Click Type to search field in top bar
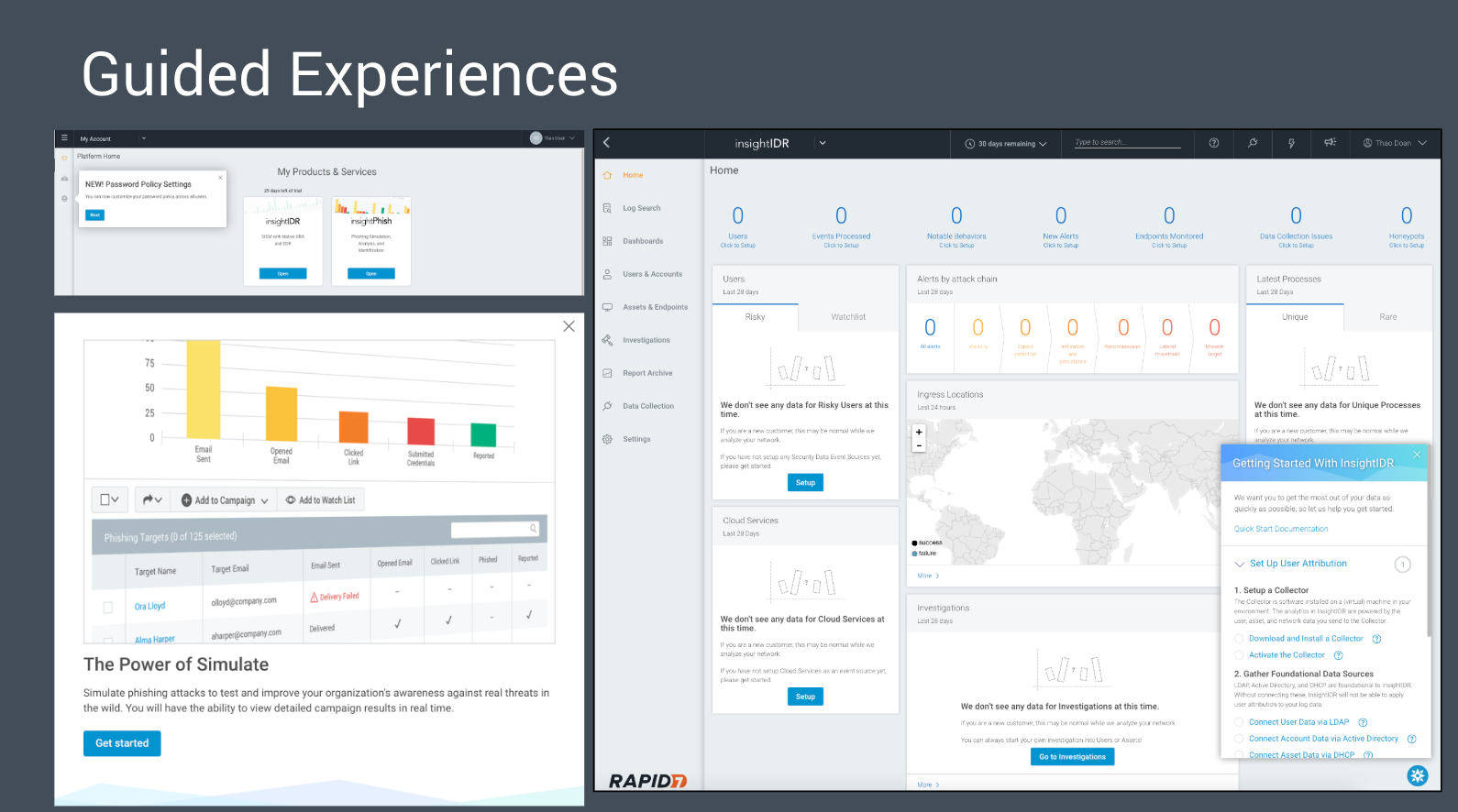1458x812 pixels. click(x=1127, y=142)
